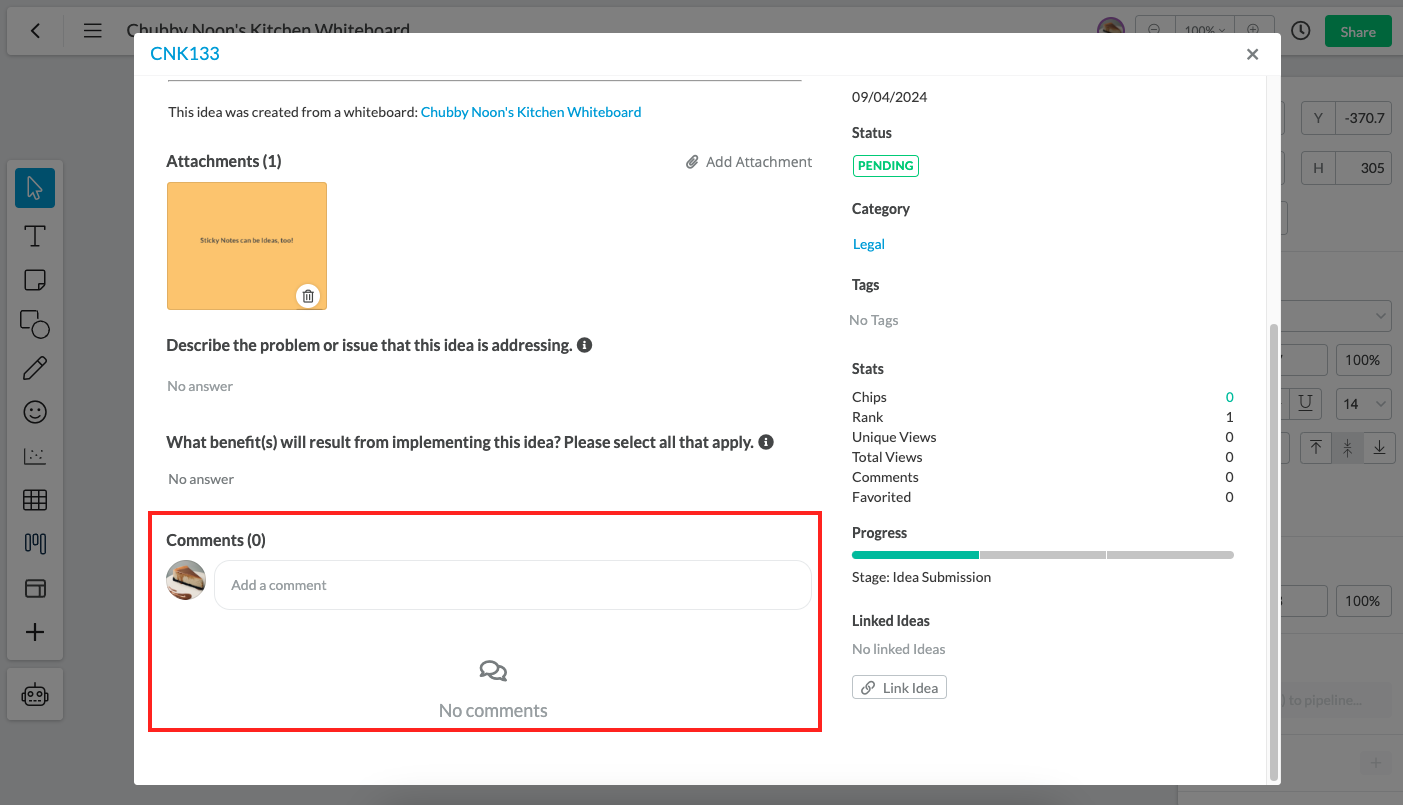Click the 'Stage: Idea Submission' text
The width and height of the screenshot is (1403, 805).
coord(921,577)
